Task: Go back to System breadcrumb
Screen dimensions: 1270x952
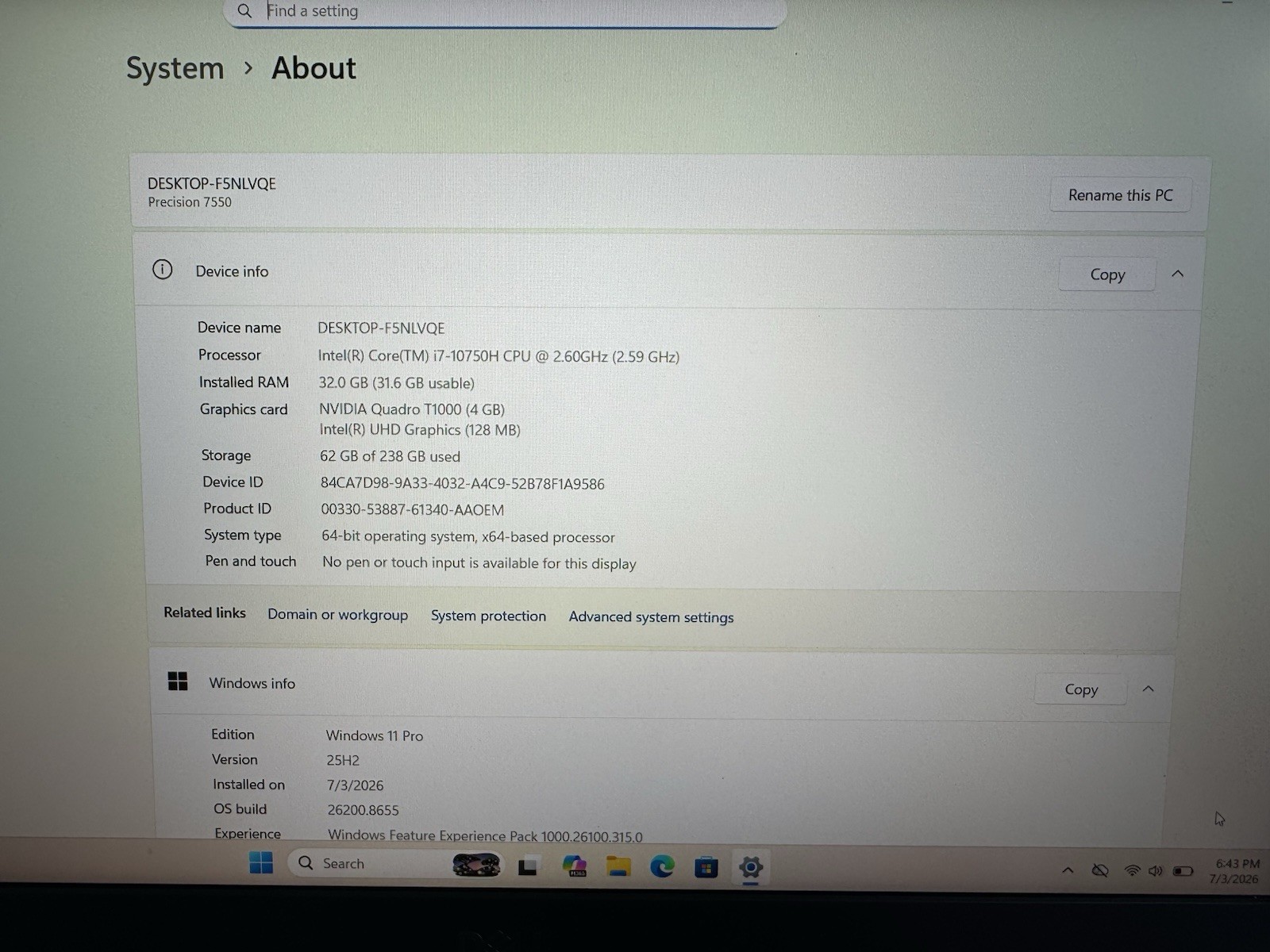Action: coord(175,68)
